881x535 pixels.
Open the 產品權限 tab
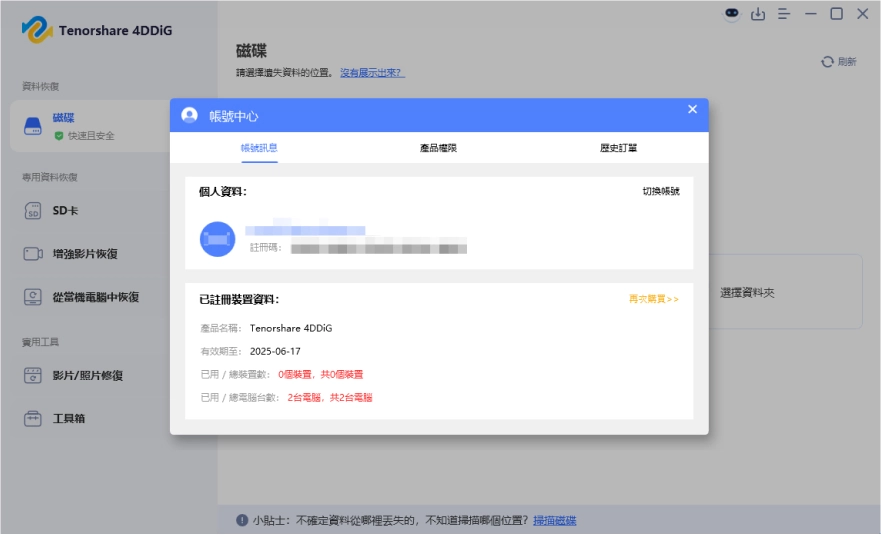pyautogui.click(x=438, y=148)
